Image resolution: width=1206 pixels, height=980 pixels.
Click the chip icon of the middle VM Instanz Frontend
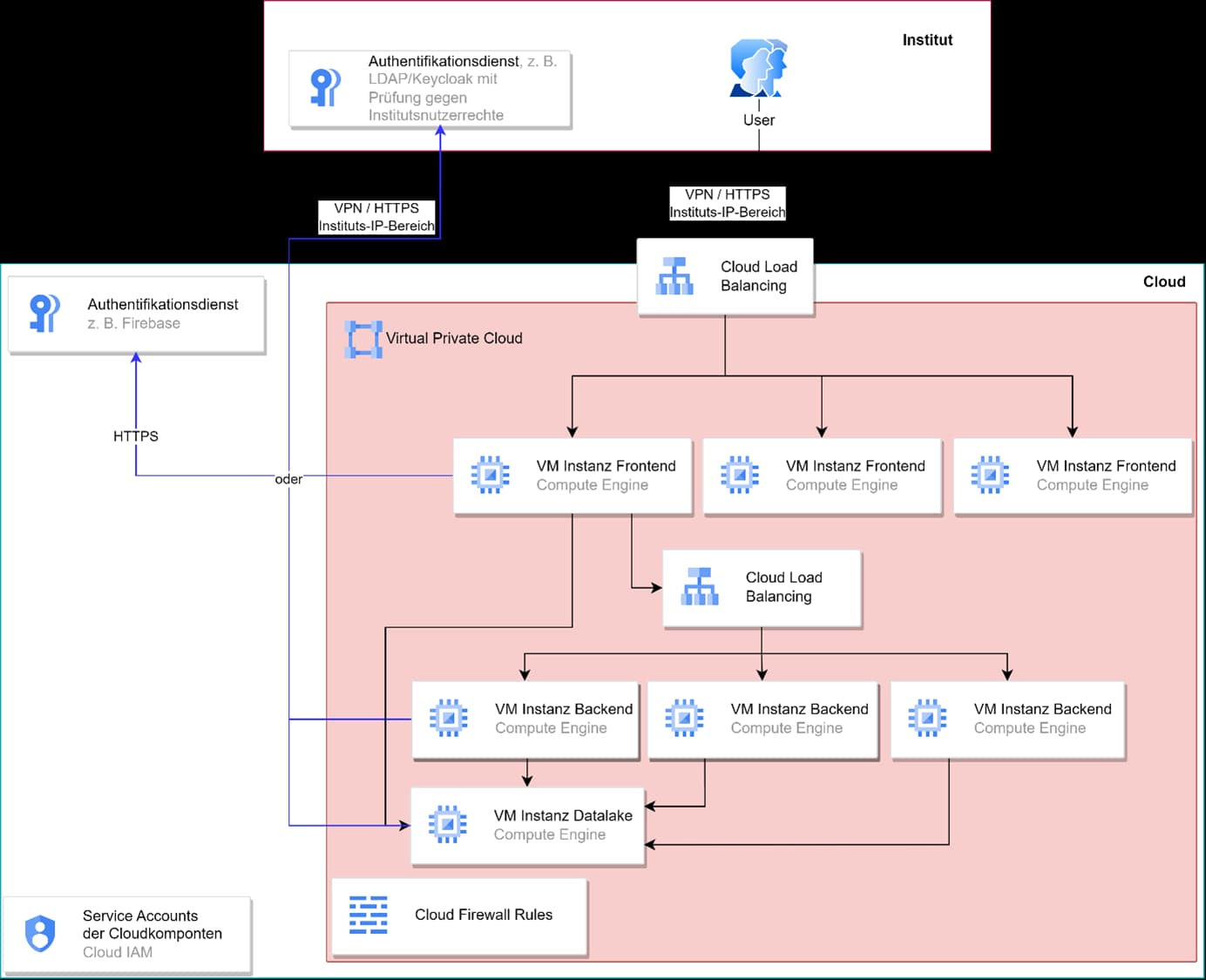(740, 475)
